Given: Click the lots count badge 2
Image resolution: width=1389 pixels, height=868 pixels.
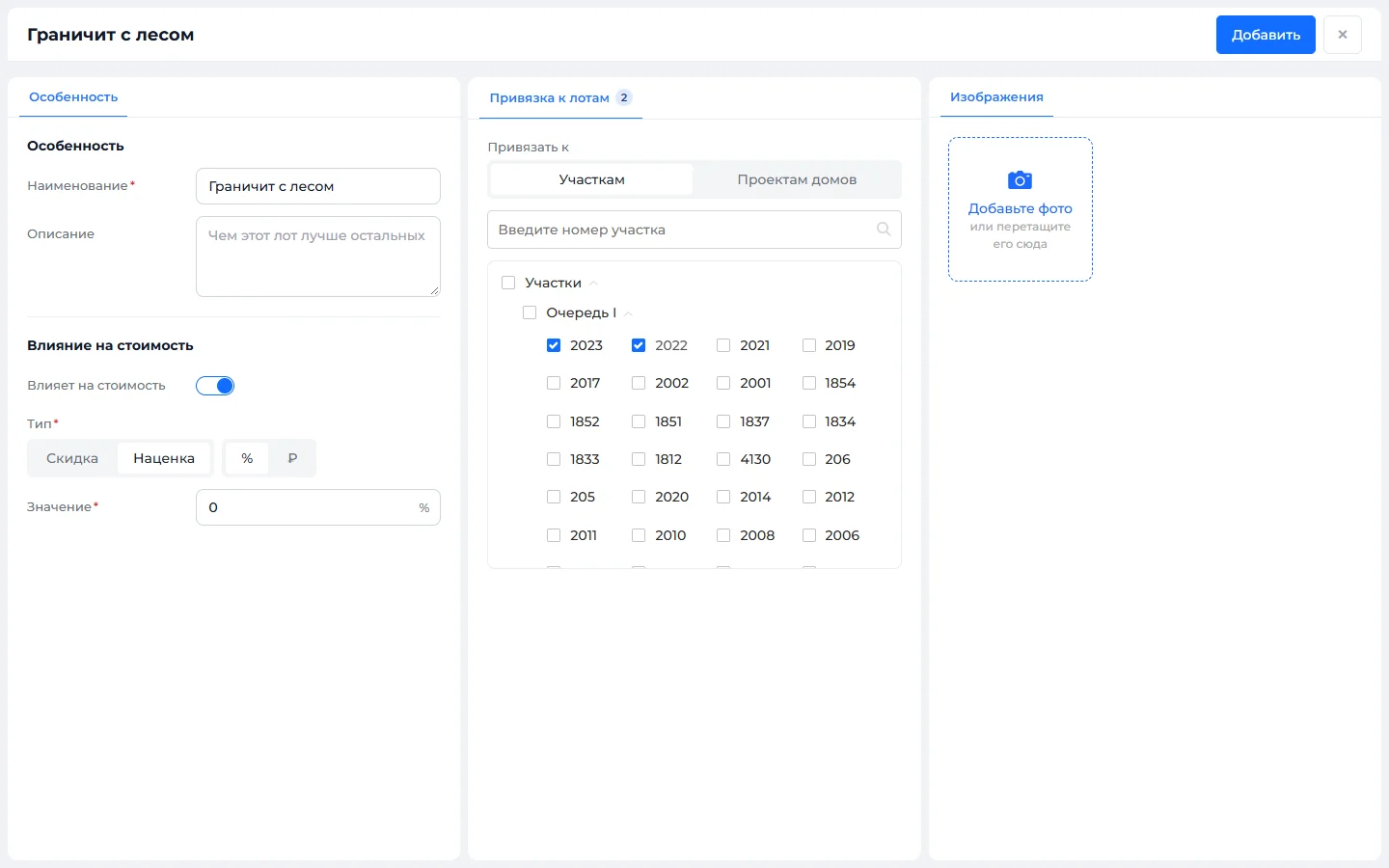Looking at the screenshot, I should [x=624, y=97].
